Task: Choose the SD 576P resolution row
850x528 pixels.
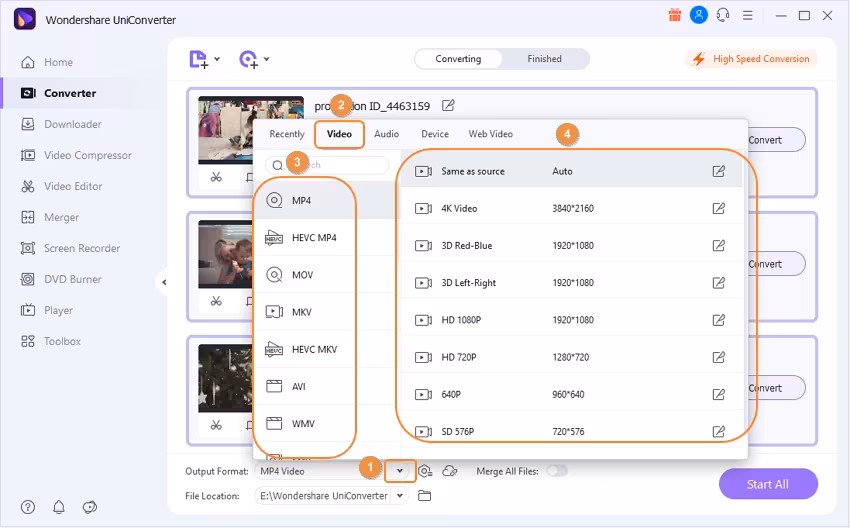Action: (x=572, y=432)
